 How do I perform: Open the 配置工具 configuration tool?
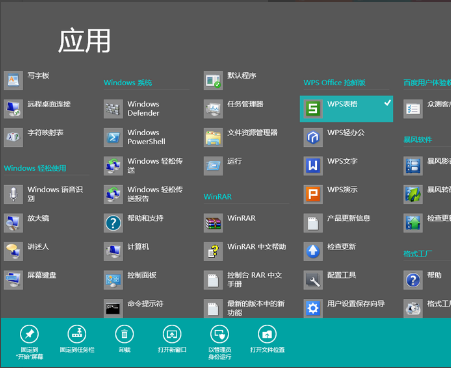tap(330, 280)
